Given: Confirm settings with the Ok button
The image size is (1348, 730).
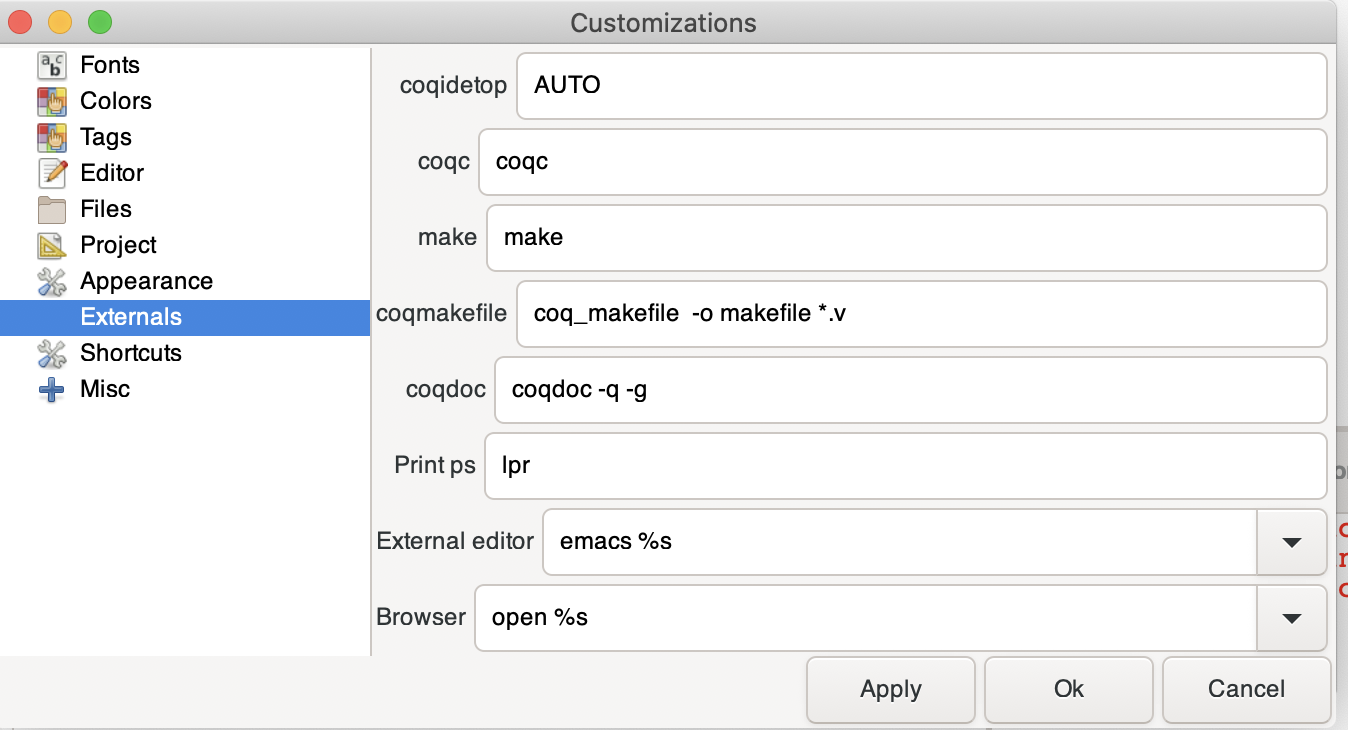Looking at the screenshot, I should pyautogui.click(x=1068, y=689).
